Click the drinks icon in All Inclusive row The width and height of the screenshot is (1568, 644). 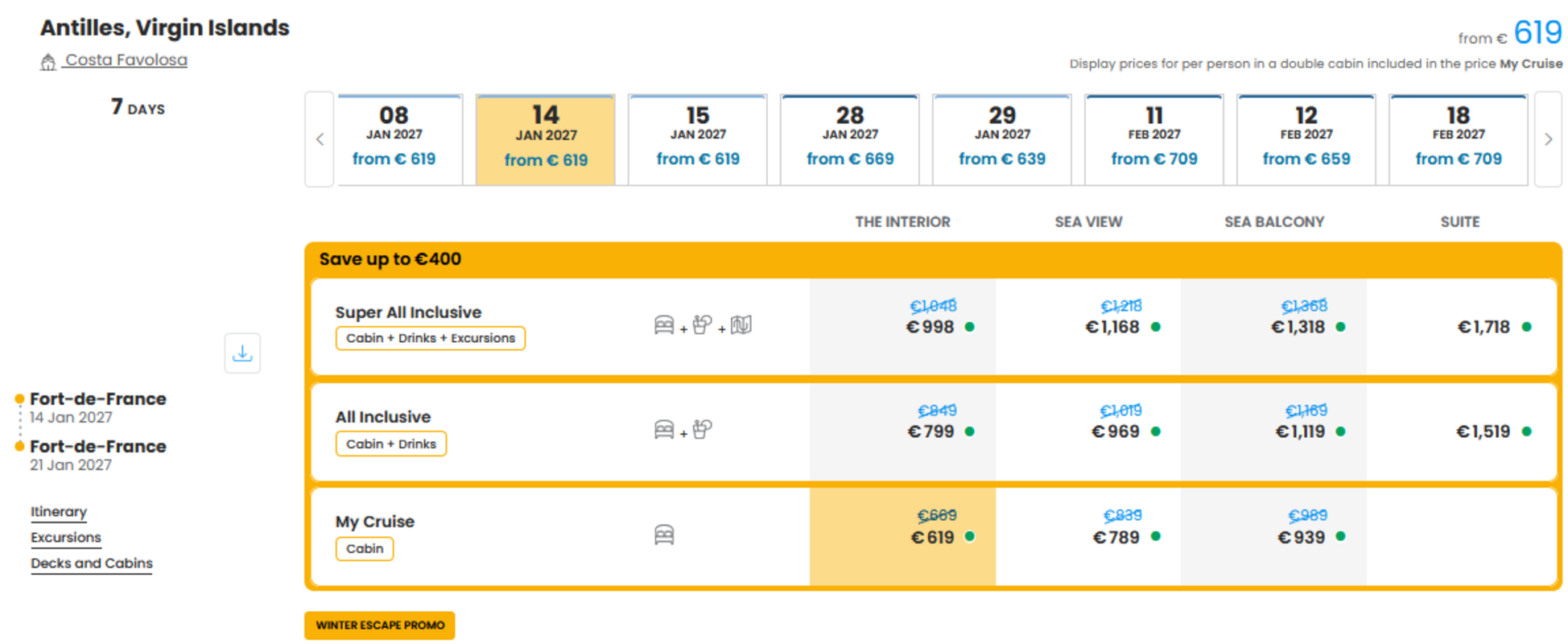click(703, 430)
